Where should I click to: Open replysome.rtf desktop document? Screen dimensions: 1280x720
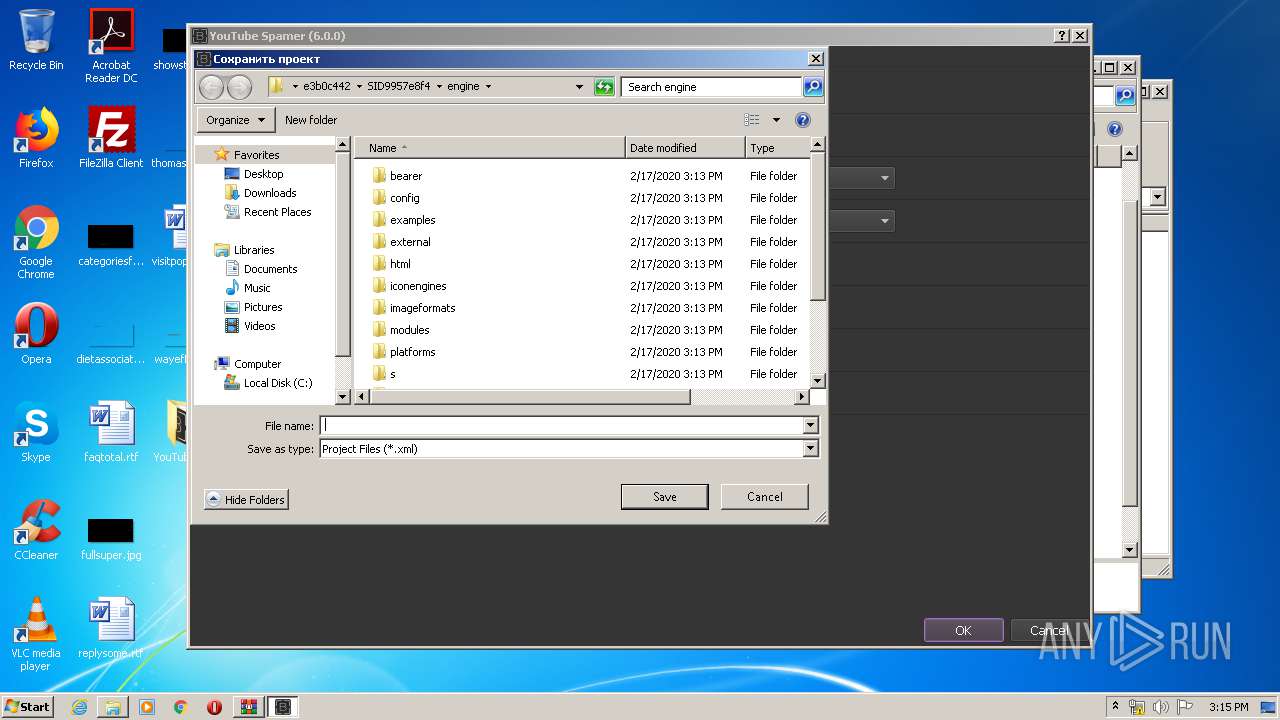111,628
